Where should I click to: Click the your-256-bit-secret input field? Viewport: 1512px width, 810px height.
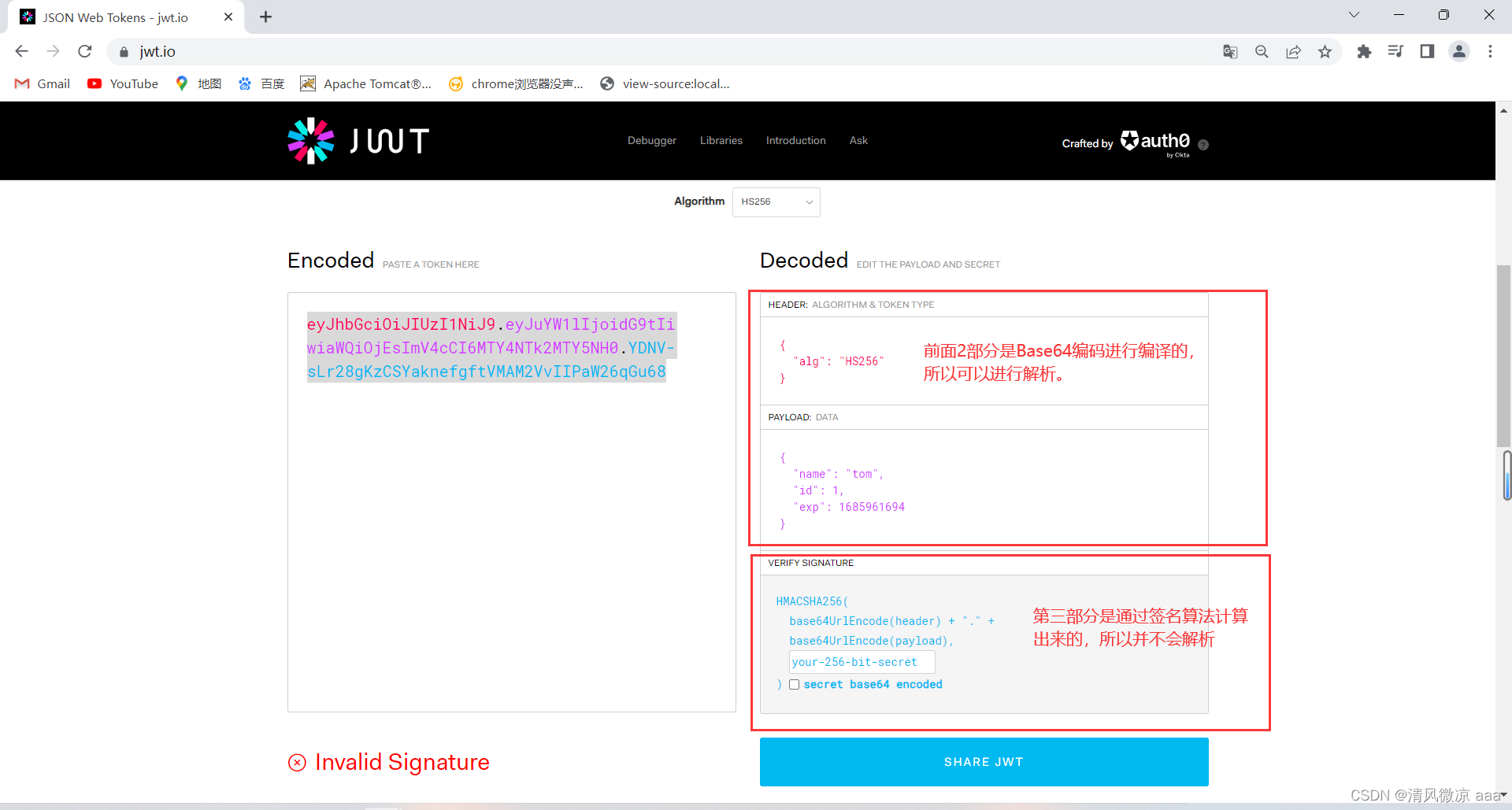click(862, 662)
